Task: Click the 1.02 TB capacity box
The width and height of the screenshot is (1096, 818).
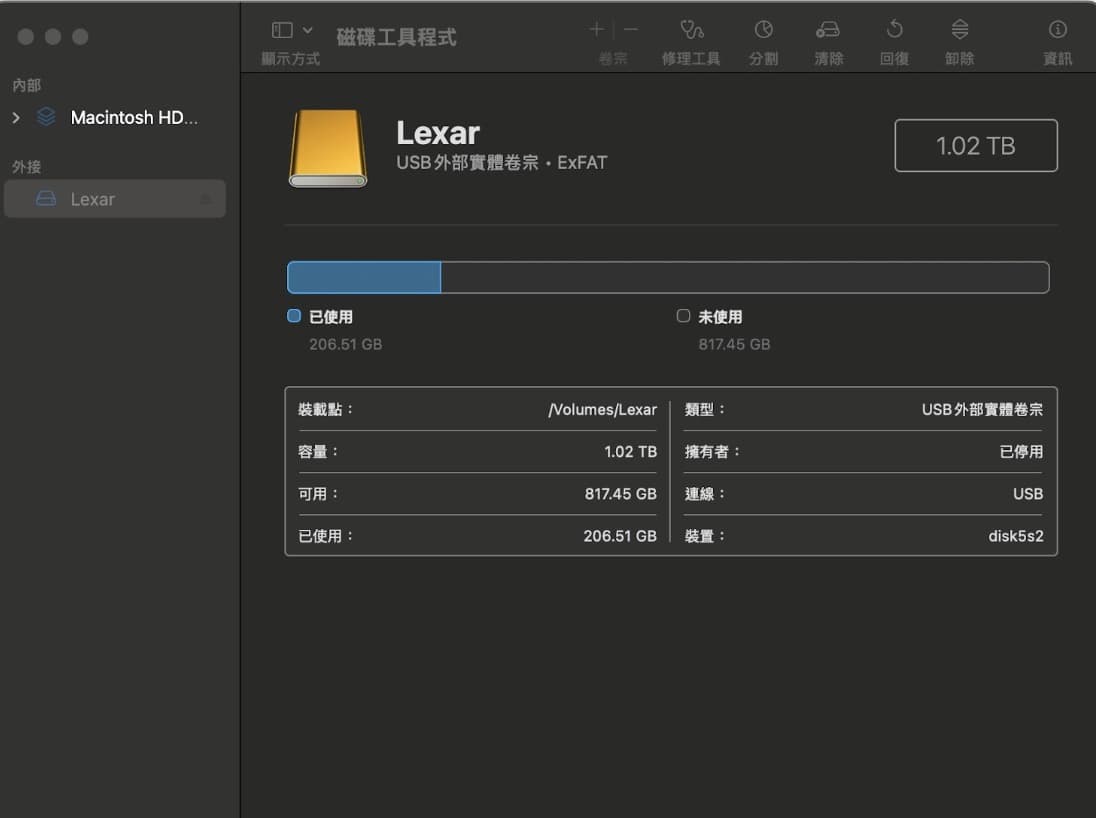Action: (x=976, y=145)
